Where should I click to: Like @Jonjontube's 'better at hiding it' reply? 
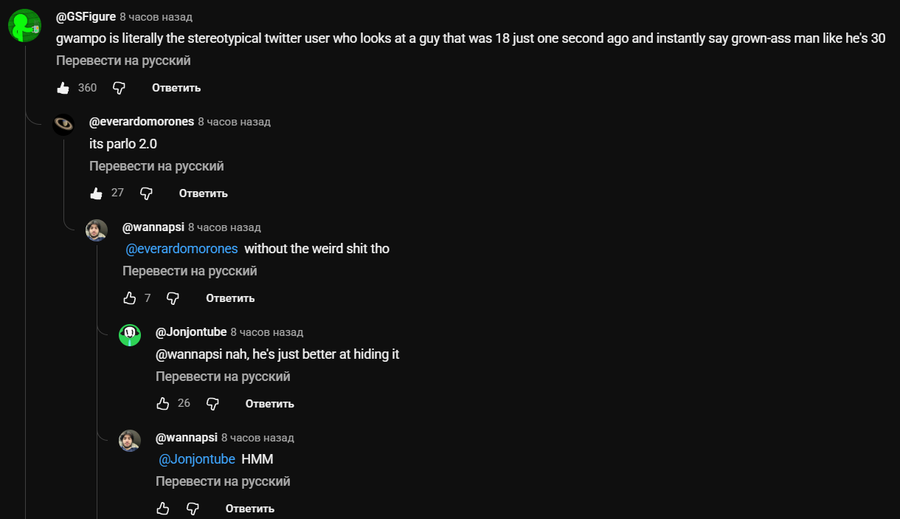(x=163, y=404)
